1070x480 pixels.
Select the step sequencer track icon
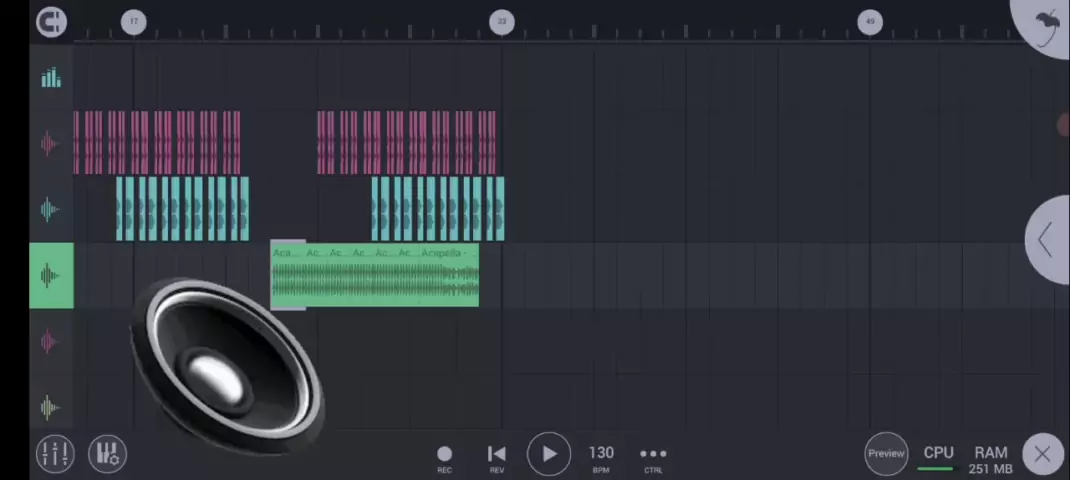point(51,78)
